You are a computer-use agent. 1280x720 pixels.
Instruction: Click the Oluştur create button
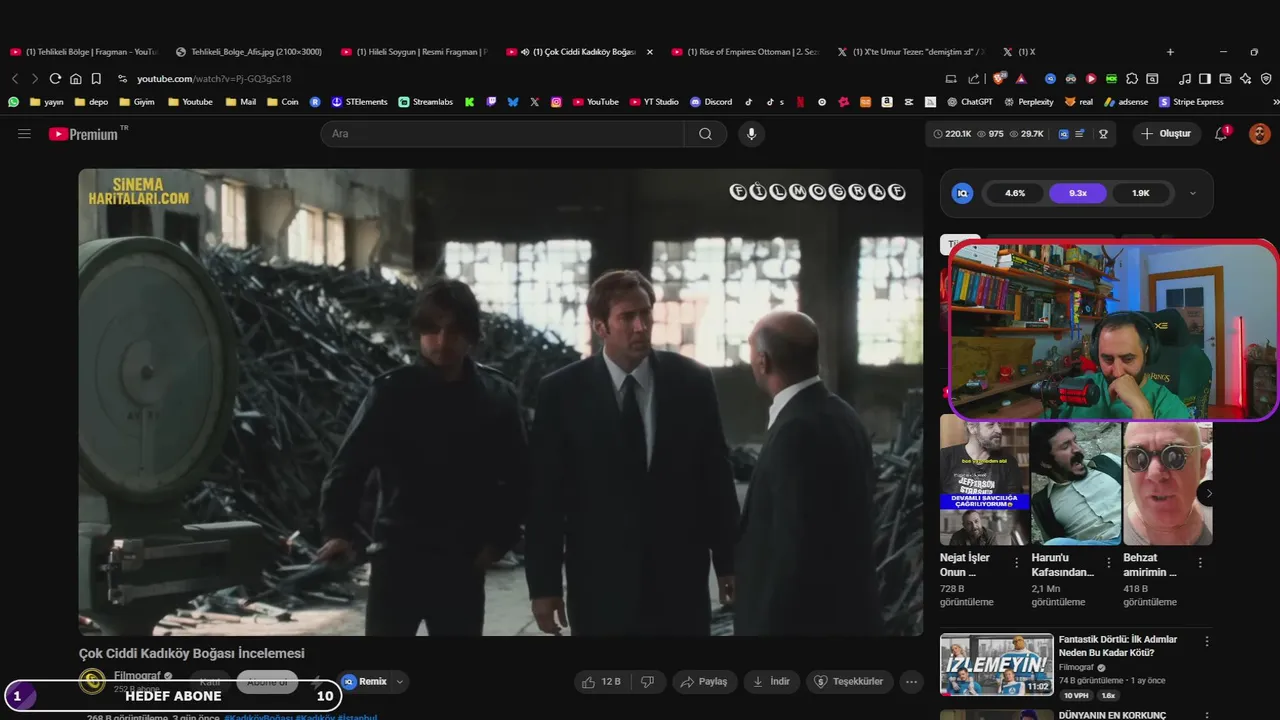point(1167,134)
